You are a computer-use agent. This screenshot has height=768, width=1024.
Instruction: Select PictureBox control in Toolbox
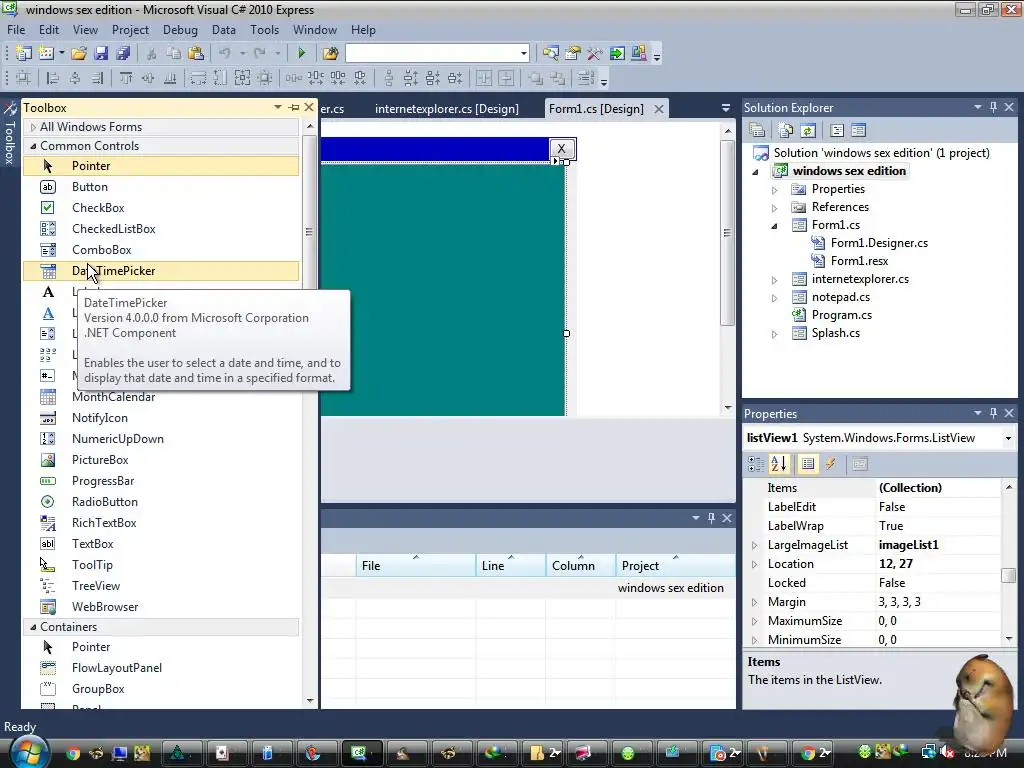161,460
